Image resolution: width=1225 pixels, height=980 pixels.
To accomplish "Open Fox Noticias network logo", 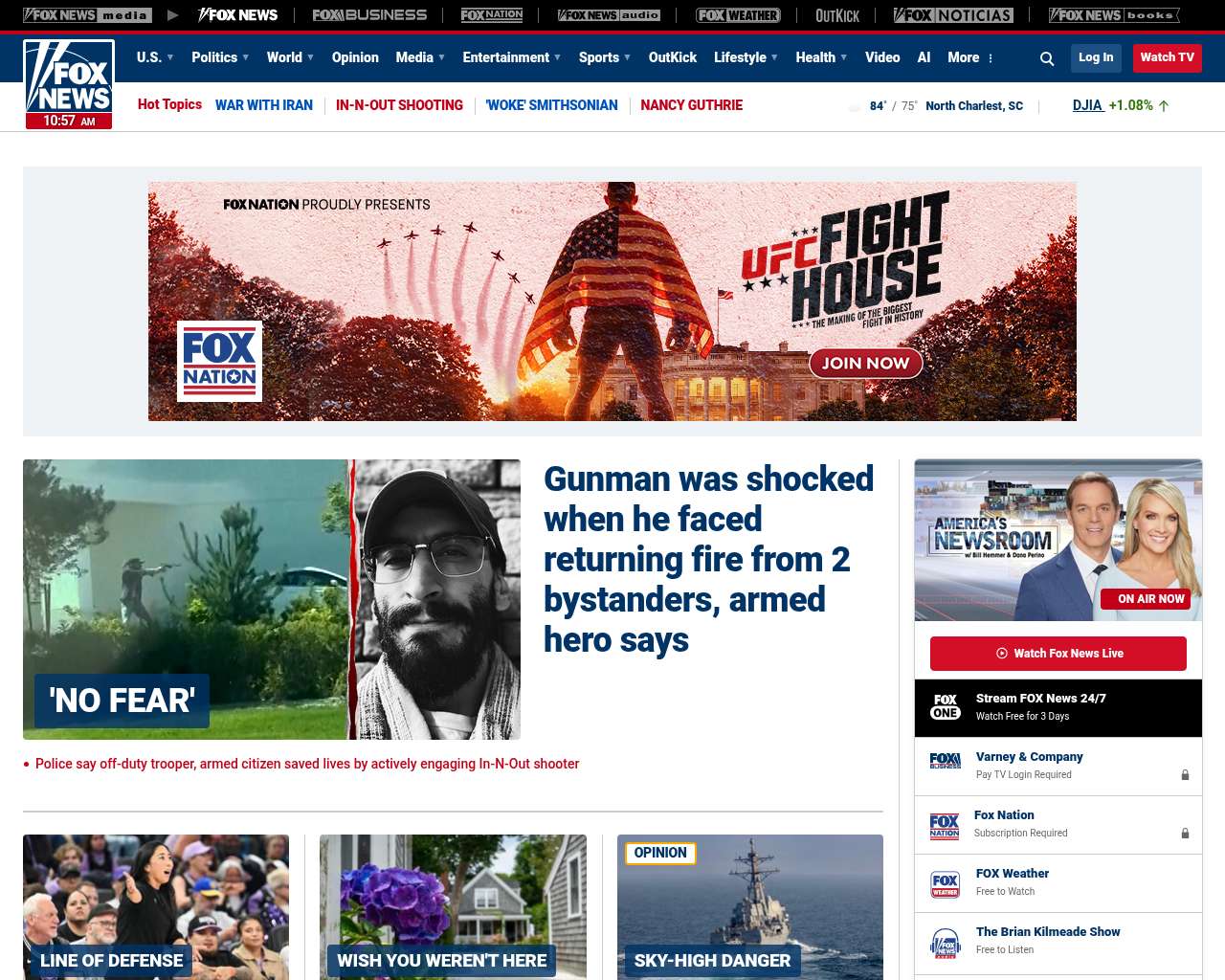I will 953,15.
